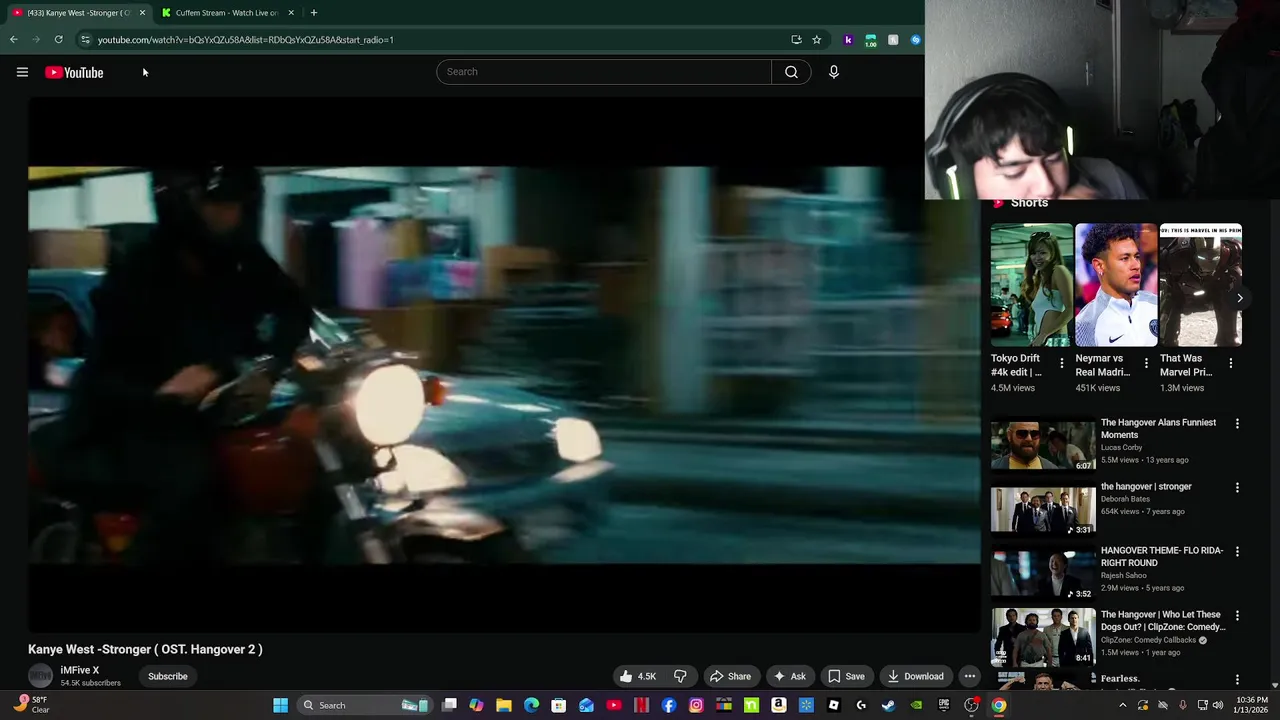The height and width of the screenshot is (720, 1280).
Task: Open the volume control in system tray
Action: [1217, 706]
